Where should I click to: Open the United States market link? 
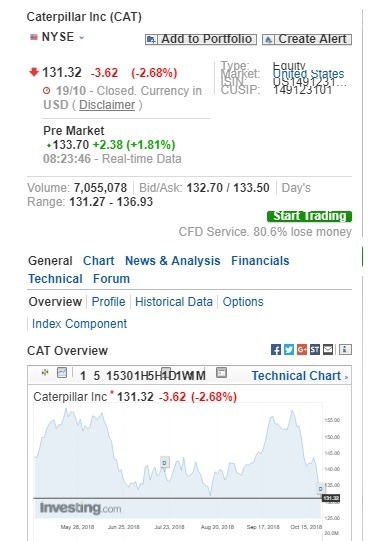(x=309, y=73)
